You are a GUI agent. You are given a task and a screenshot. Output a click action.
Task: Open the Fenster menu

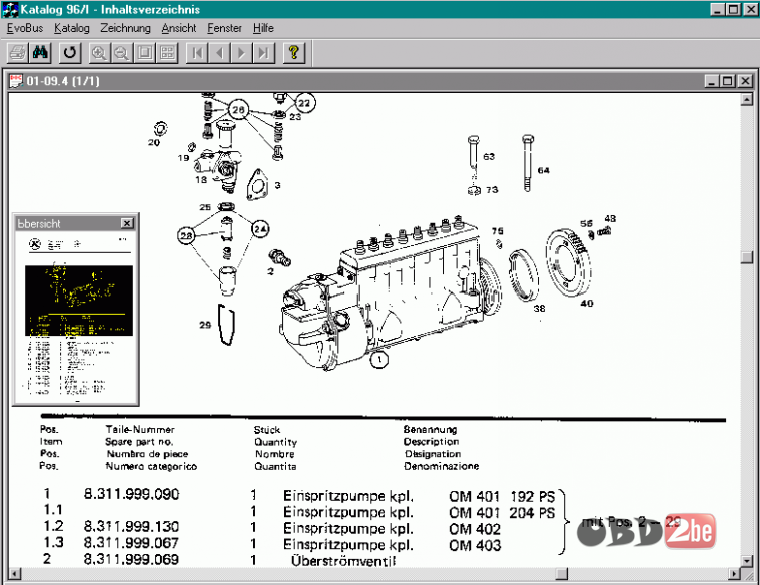224,28
